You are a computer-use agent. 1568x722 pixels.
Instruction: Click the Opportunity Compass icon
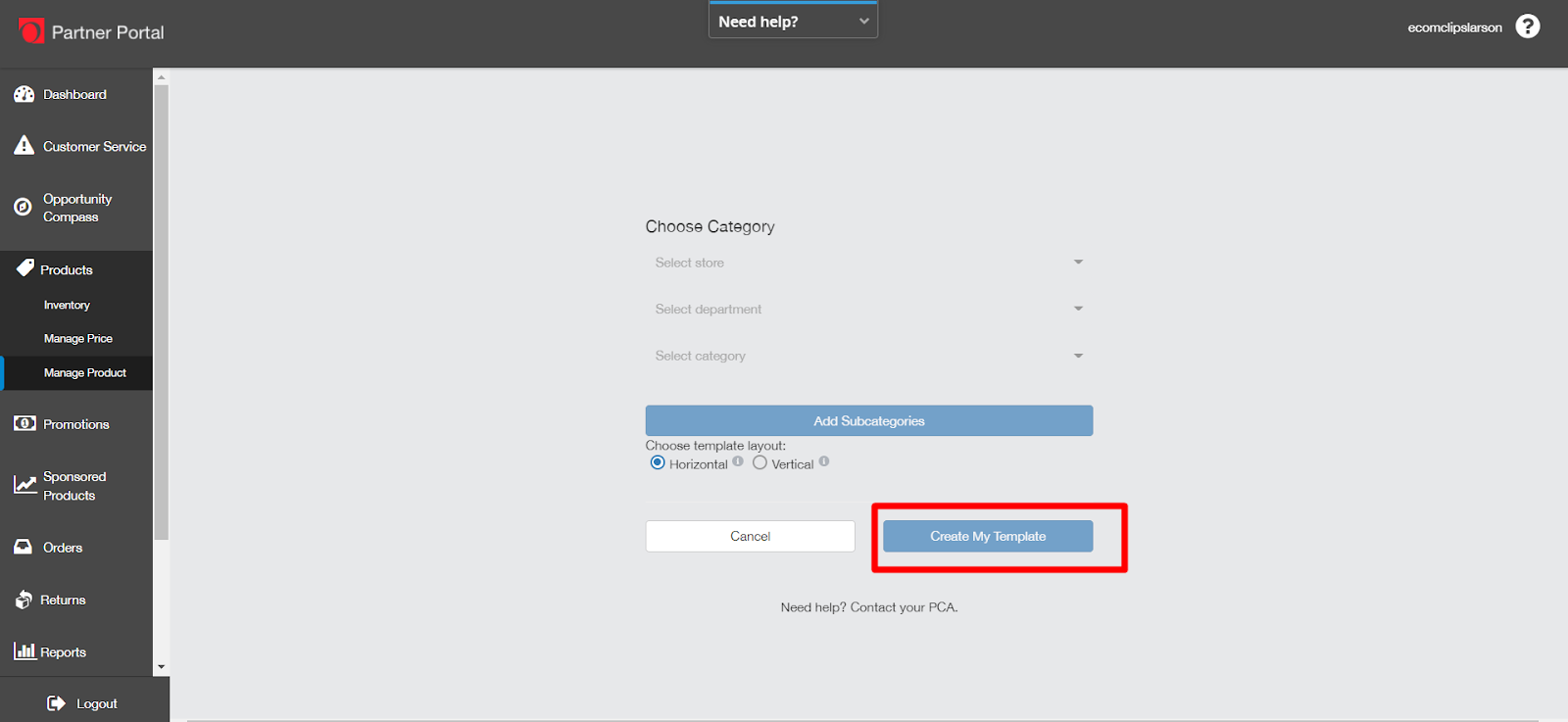click(23, 207)
